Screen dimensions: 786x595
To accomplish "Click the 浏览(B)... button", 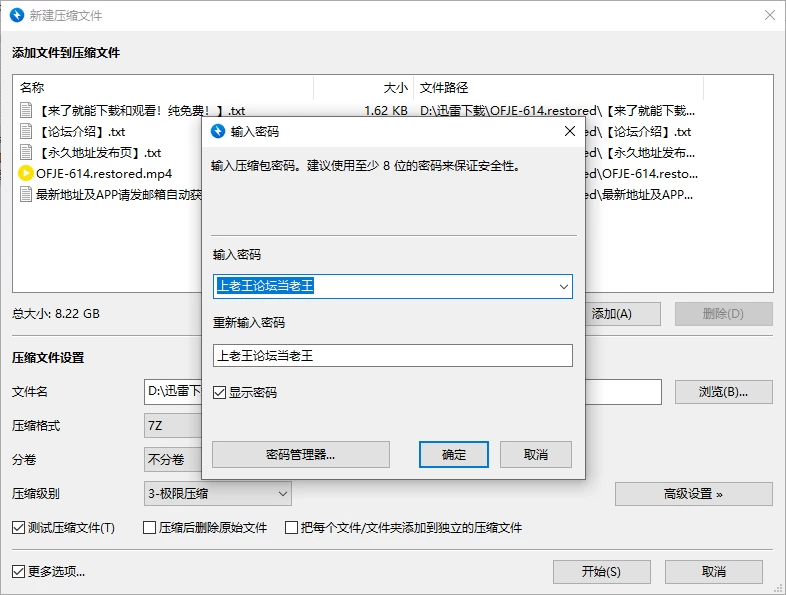I will pos(723,392).
